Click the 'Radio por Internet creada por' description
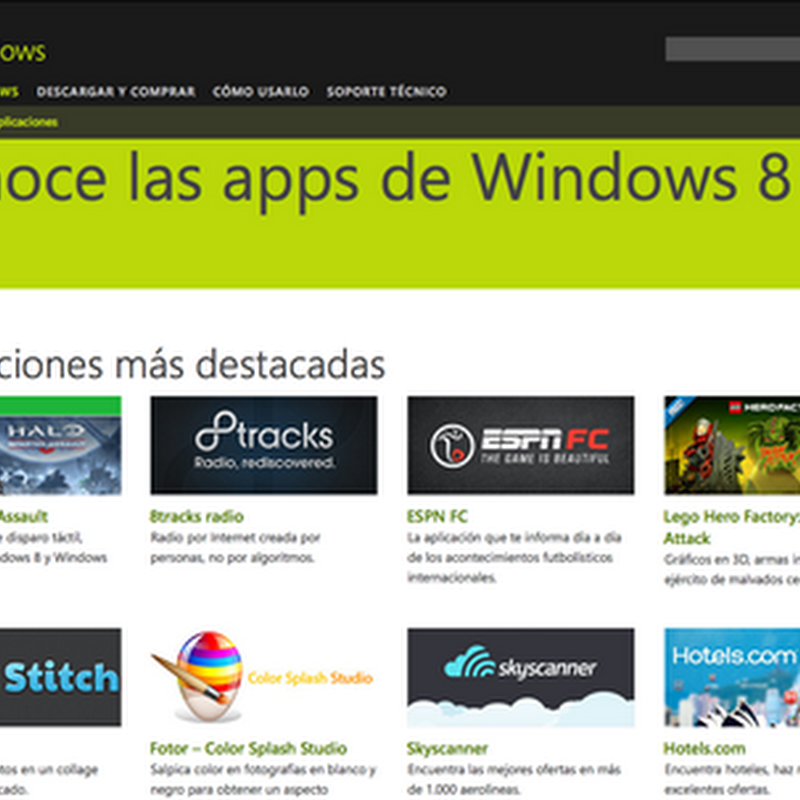The height and width of the screenshot is (800, 800). click(x=235, y=547)
